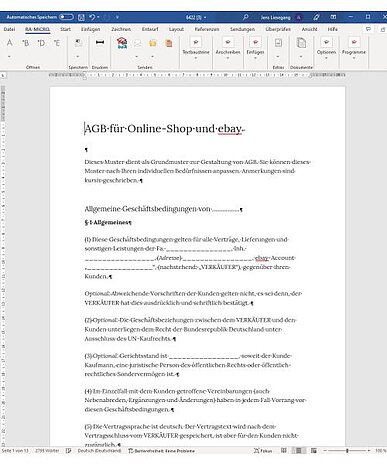The width and height of the screenshot is (387, 464).
Task: Click the A open icon in Öffnen group
Action: pos(10,43)
